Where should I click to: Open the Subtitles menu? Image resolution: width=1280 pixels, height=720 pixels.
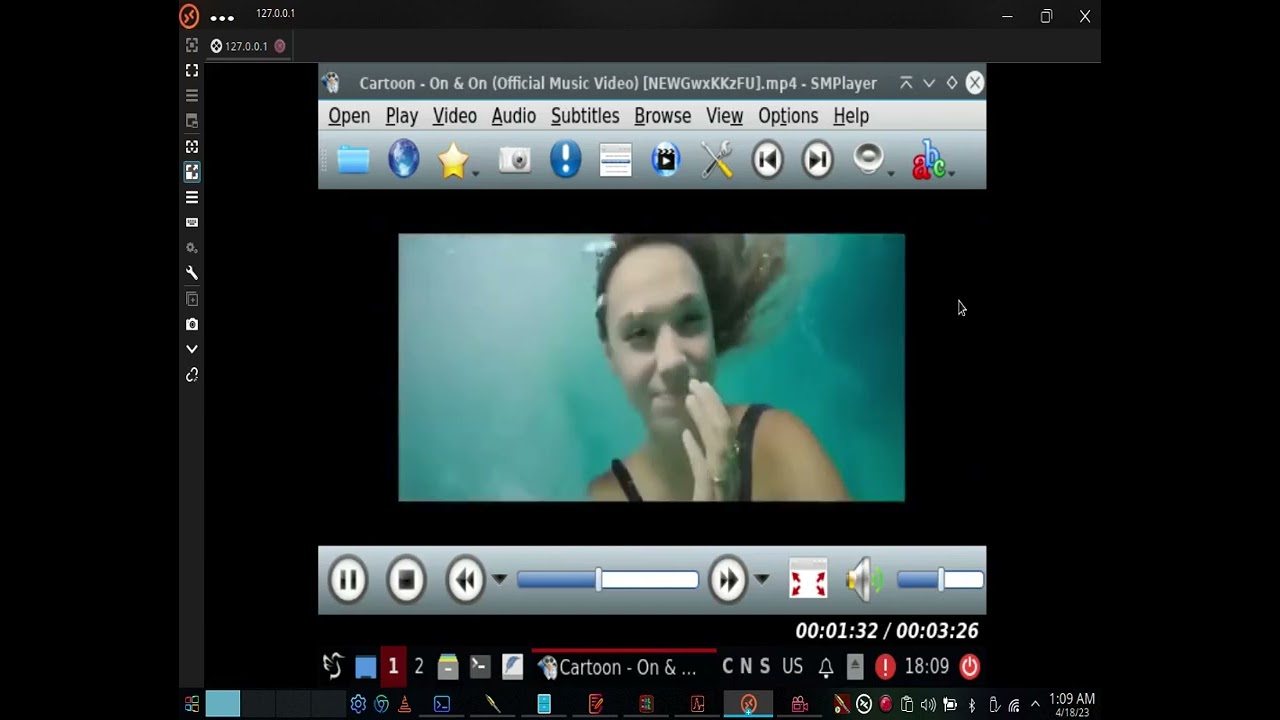pos(585,116)
